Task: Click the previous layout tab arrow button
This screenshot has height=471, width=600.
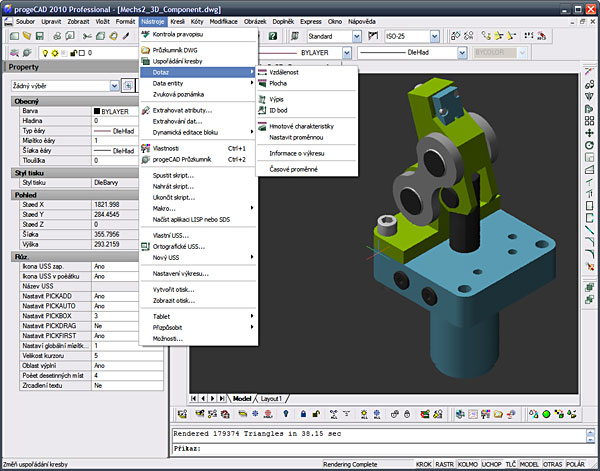Action: pos(203,399)
